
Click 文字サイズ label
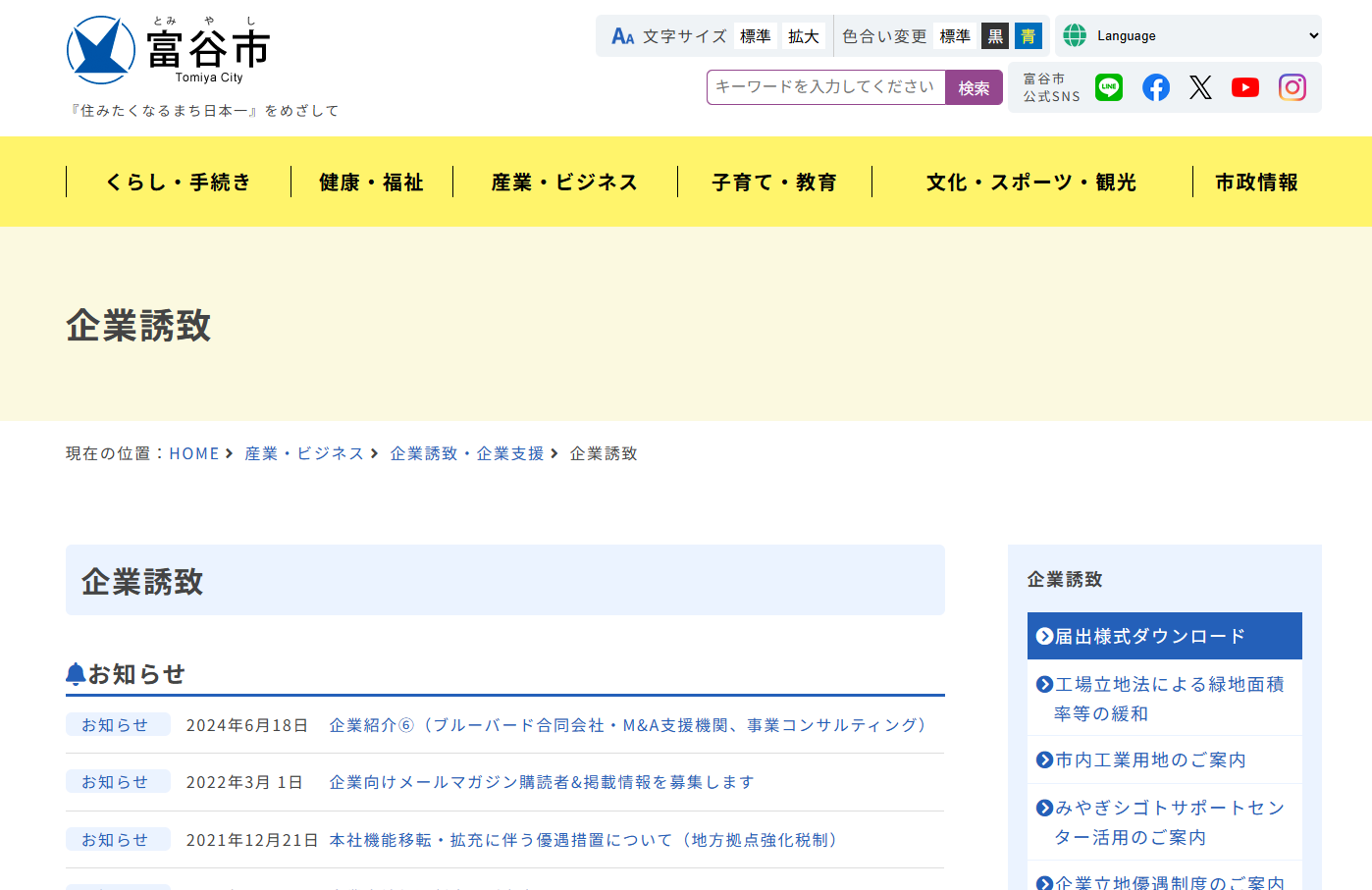685,36
